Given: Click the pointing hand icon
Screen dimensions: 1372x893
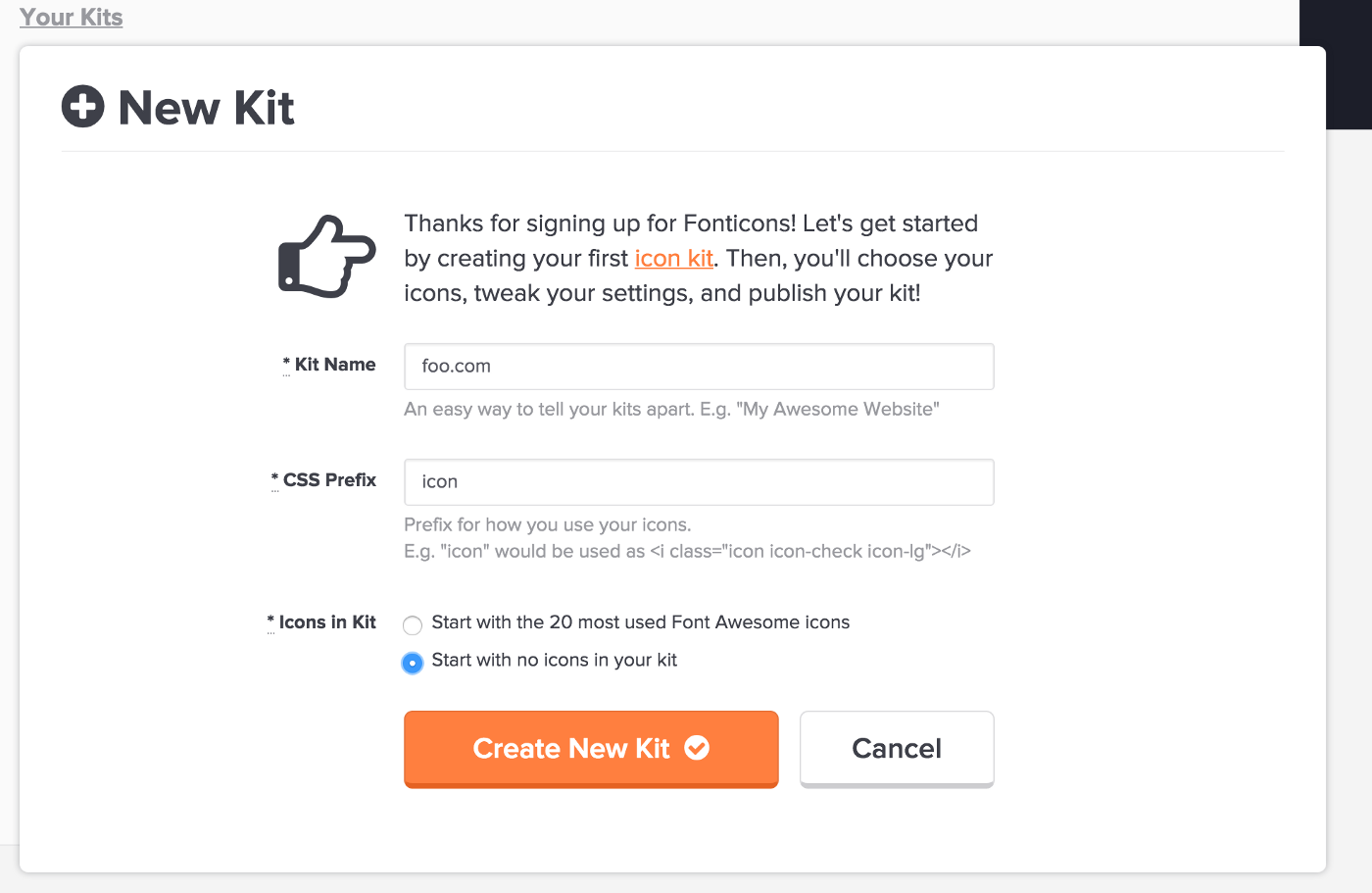Looking at the screenshot, I should coord(326,258).
